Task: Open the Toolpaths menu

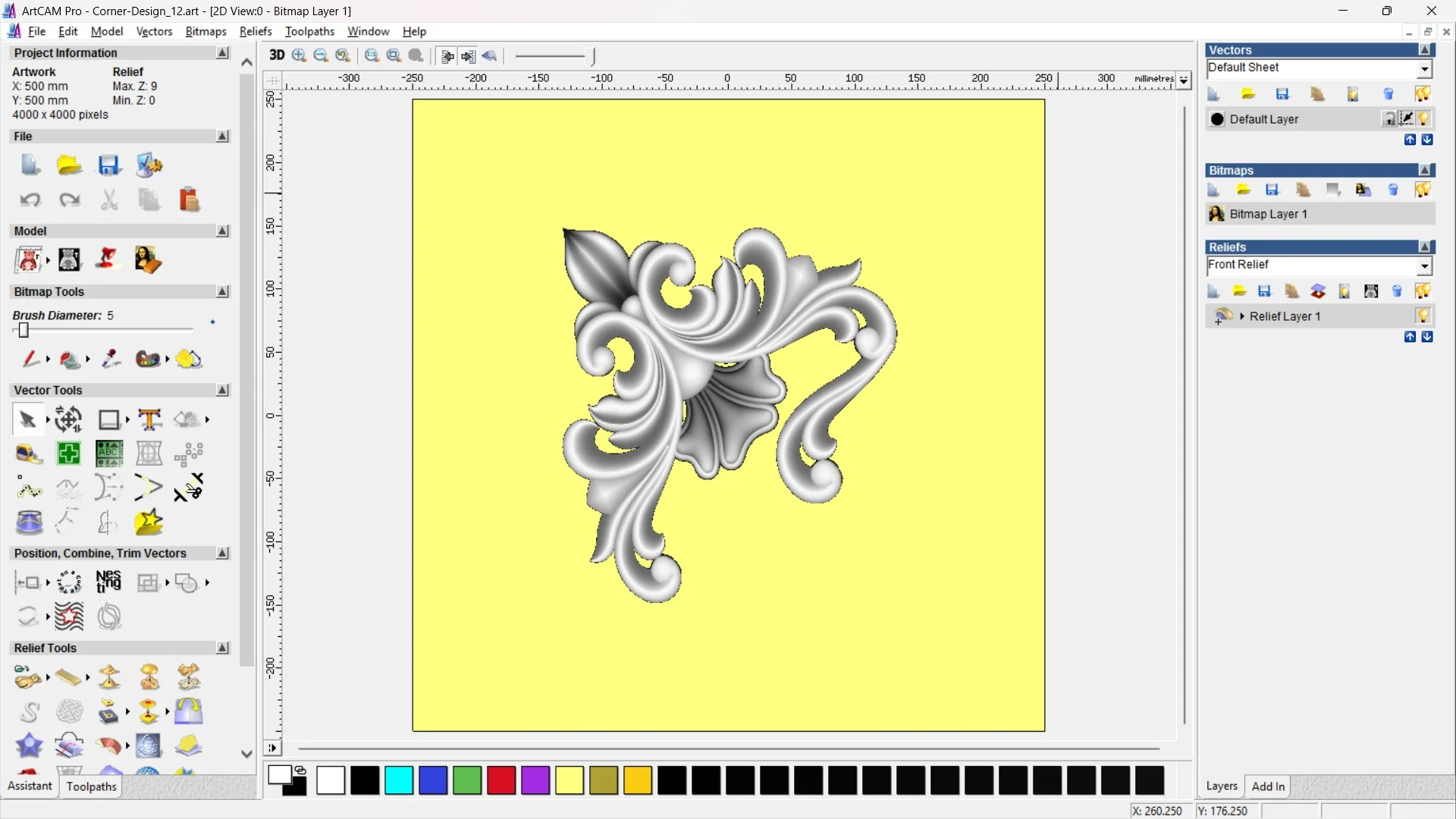Action: tap(309, 31)
